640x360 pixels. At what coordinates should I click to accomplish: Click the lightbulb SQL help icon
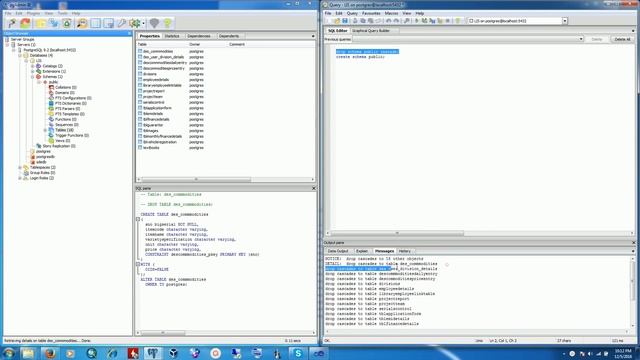[168, 23]
